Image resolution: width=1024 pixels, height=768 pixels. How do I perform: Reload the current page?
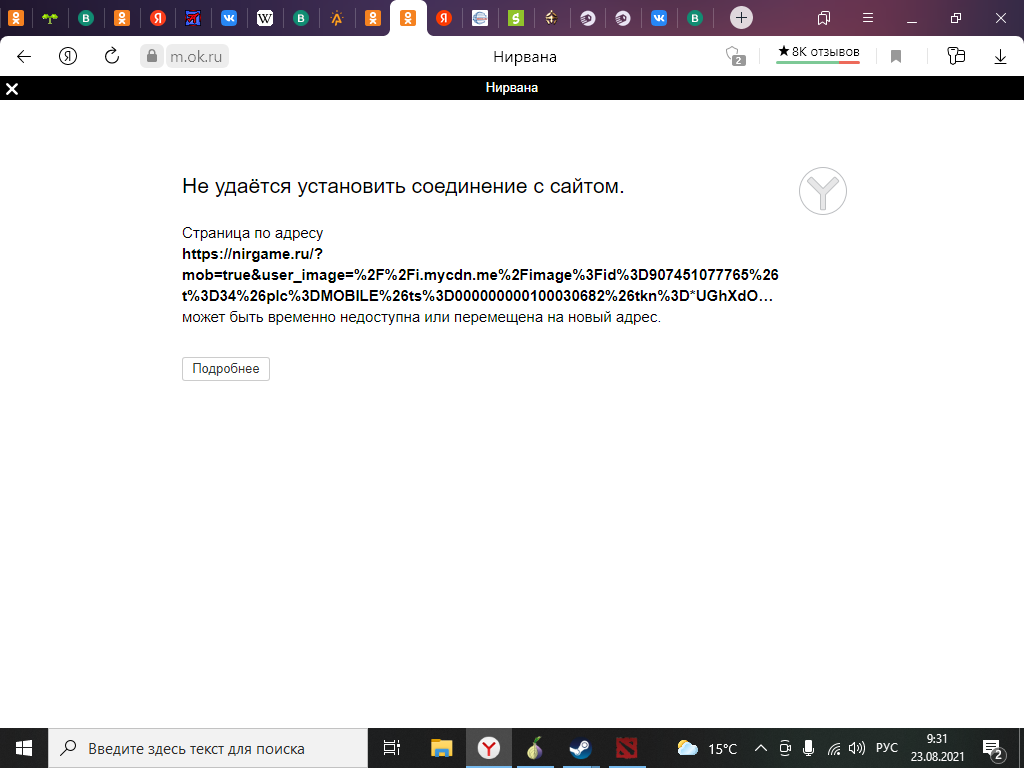pos(112,57)
